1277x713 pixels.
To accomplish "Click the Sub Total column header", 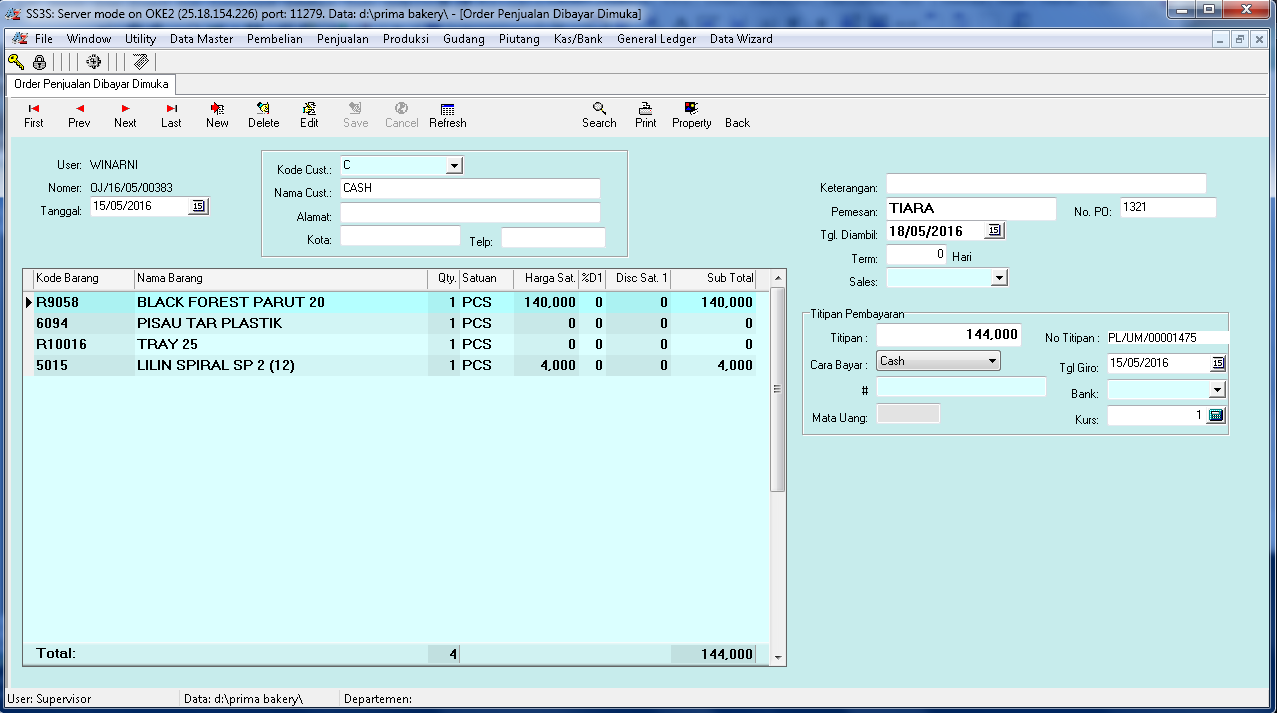I will click(x=713, y=278).
